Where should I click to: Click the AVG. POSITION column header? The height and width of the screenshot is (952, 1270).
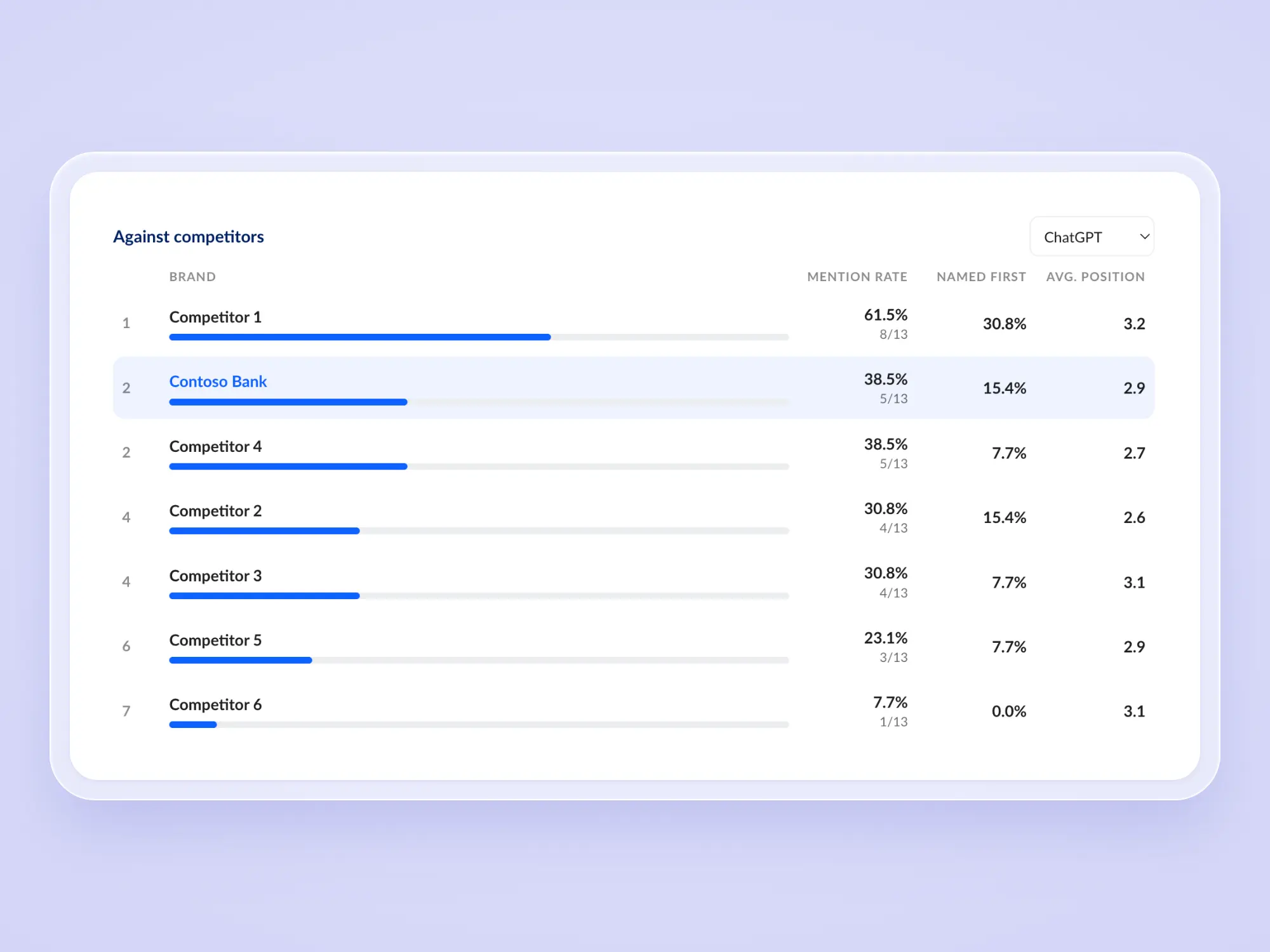pos(1095,277)
